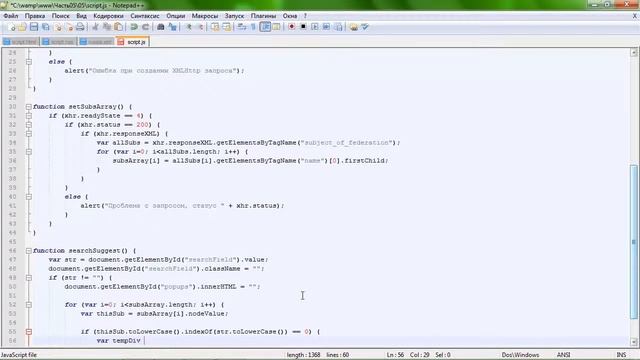
Task: Collapse the subsArray for loop, line 52
Action: 29,304
